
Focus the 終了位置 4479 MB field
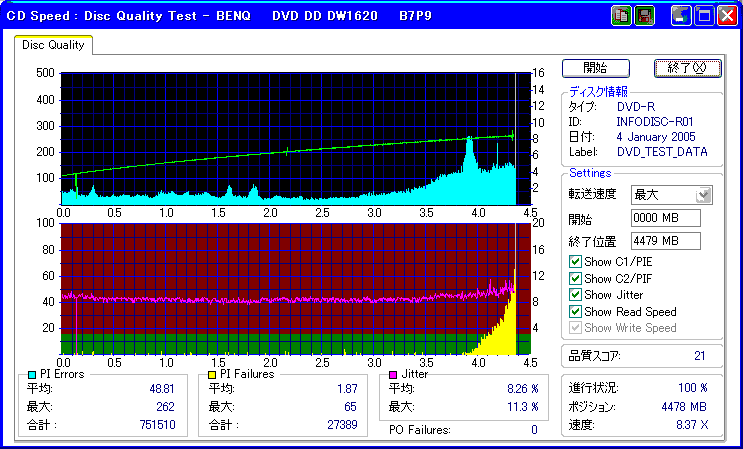(x=666, y=241)
